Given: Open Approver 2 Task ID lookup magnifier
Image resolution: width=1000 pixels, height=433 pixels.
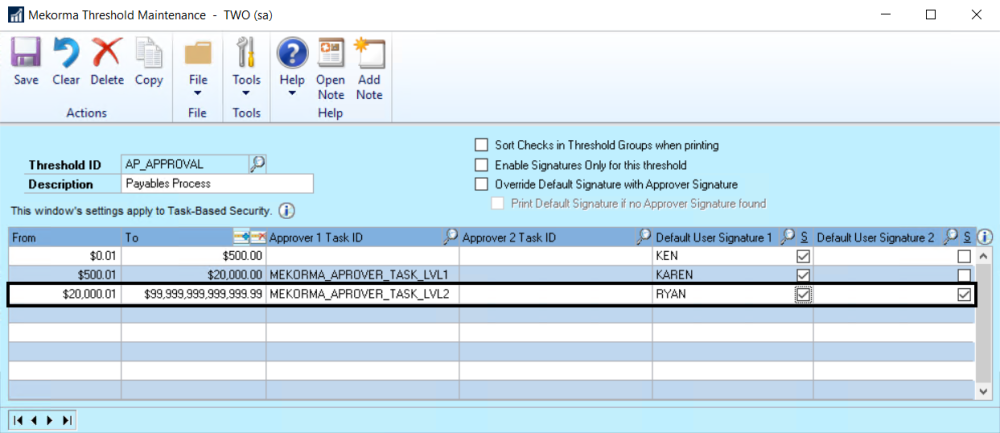Looking at the screenshot, I should (643, 237).
